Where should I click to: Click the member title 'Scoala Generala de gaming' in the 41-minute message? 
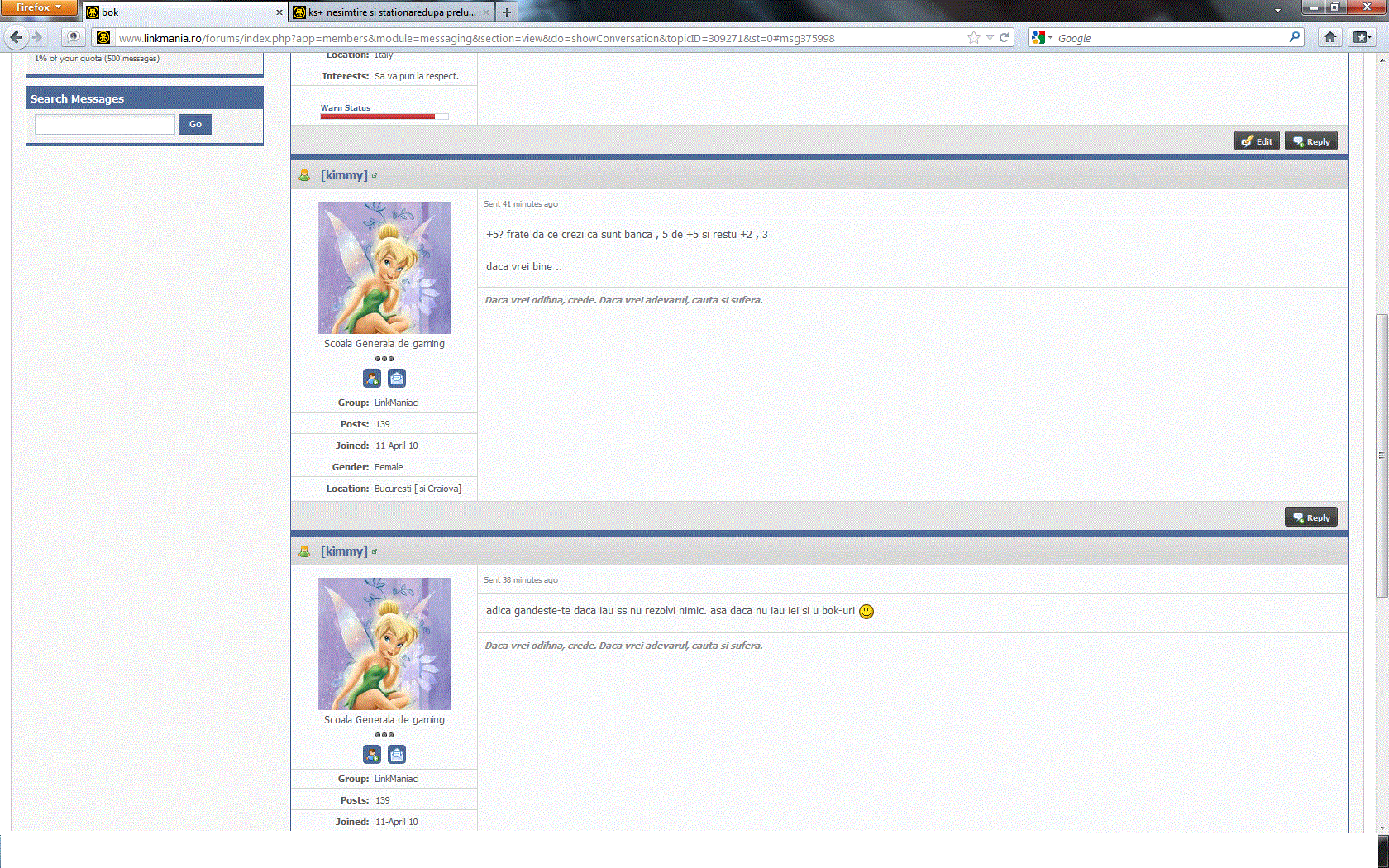tap(384, 344)
